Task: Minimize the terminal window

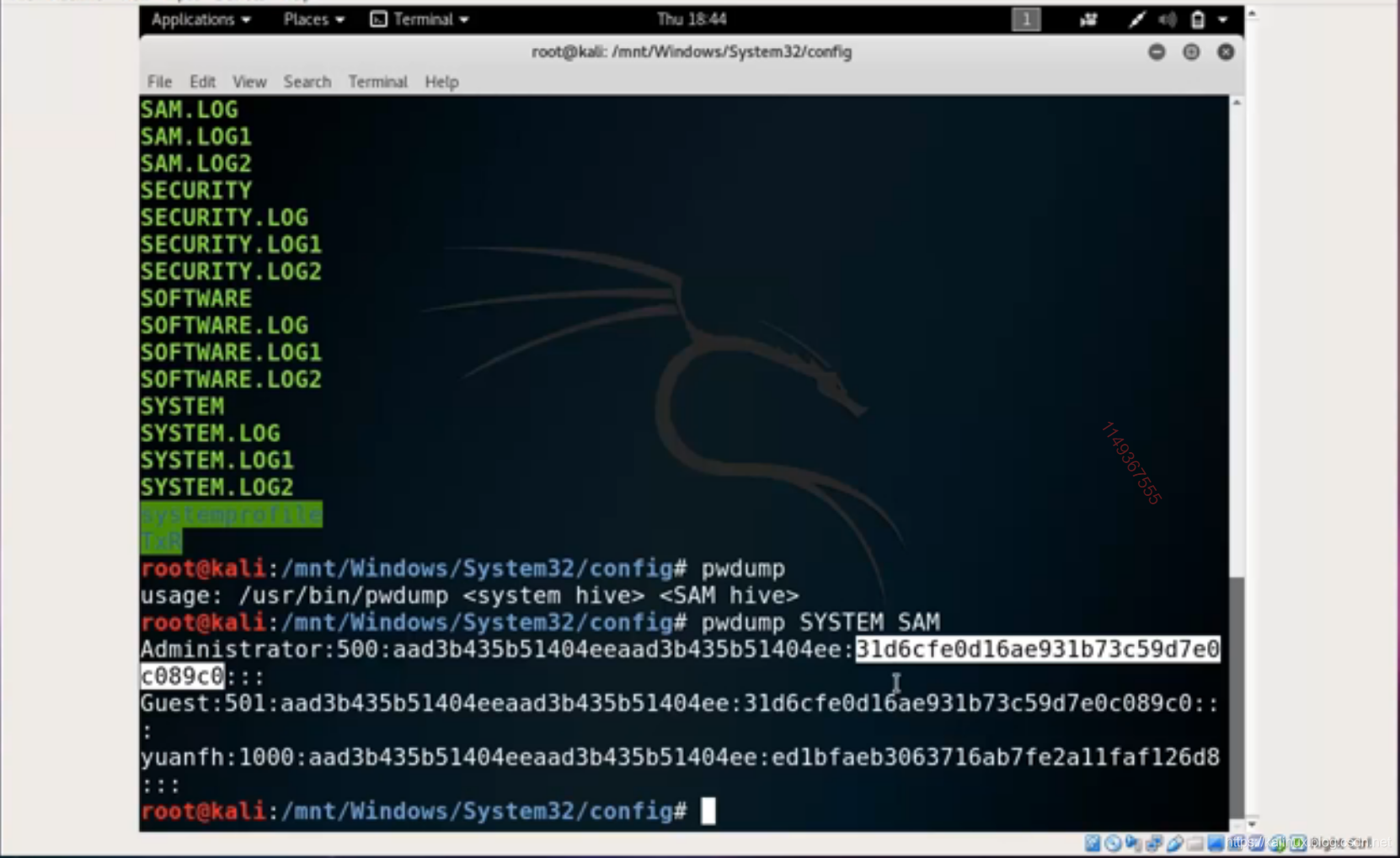Action: [1157, 52]
